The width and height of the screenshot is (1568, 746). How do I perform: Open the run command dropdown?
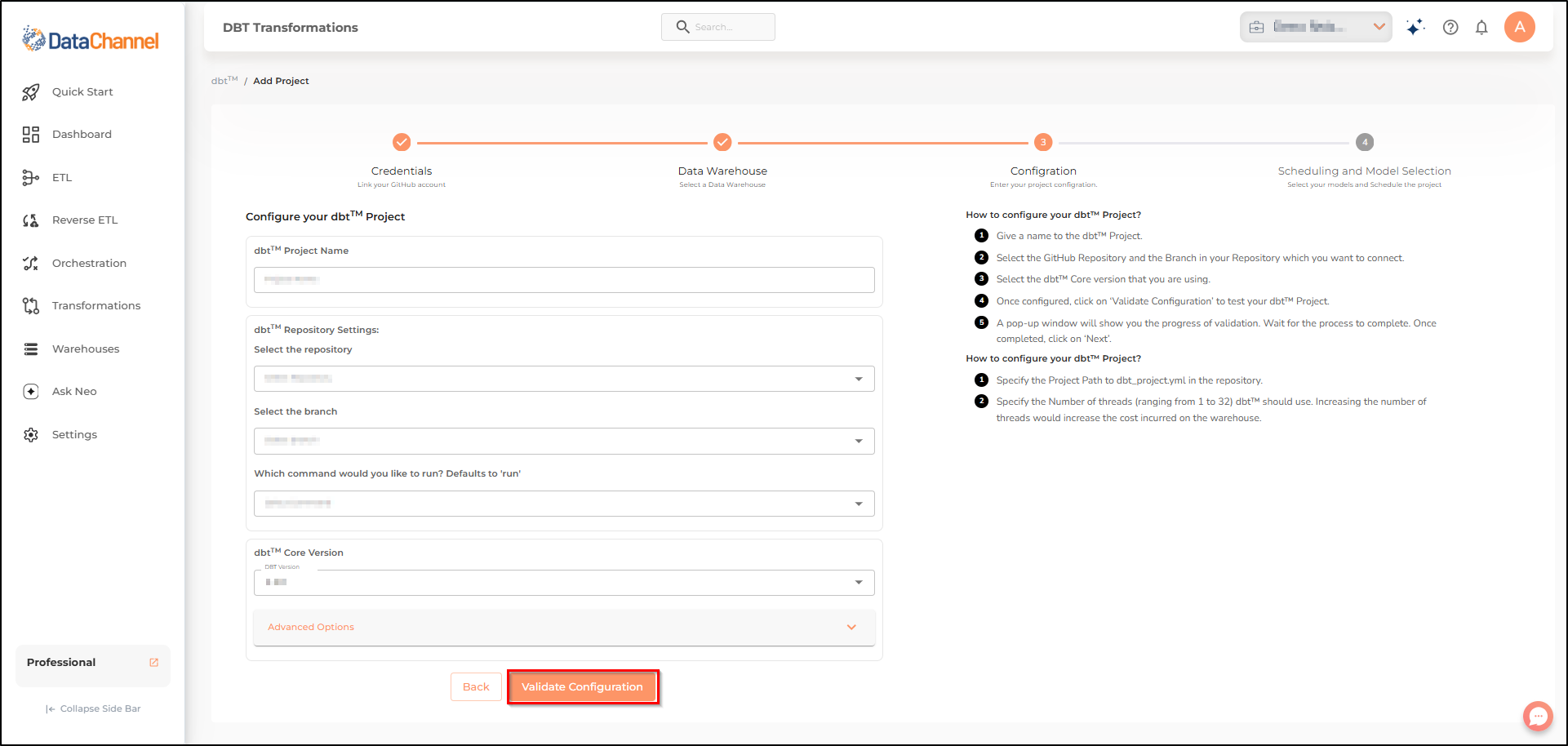pos(564,504)
